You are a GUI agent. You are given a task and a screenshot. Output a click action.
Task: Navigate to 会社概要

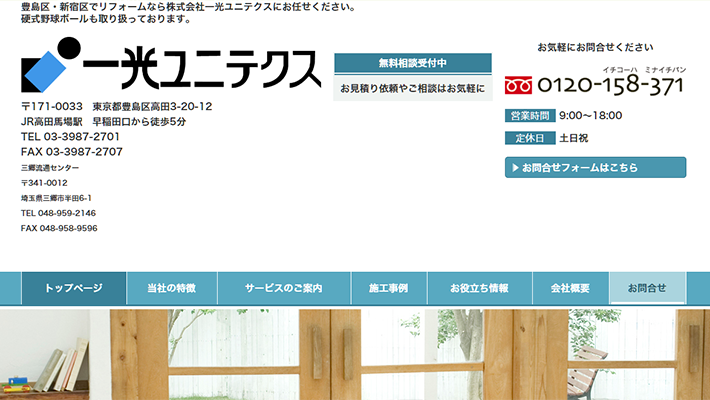570,288
